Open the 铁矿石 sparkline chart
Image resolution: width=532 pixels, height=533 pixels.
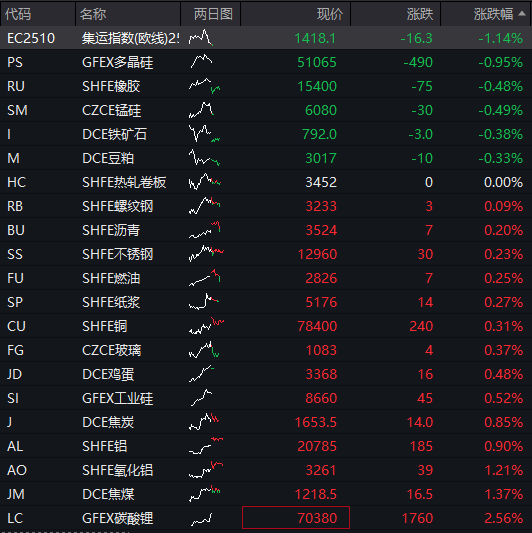tap(205, 134)
